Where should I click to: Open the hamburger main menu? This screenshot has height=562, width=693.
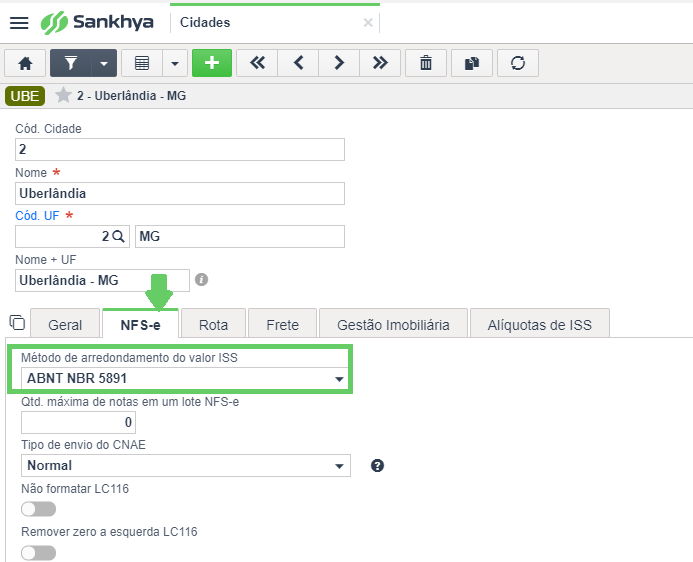[x=19, y=23]
